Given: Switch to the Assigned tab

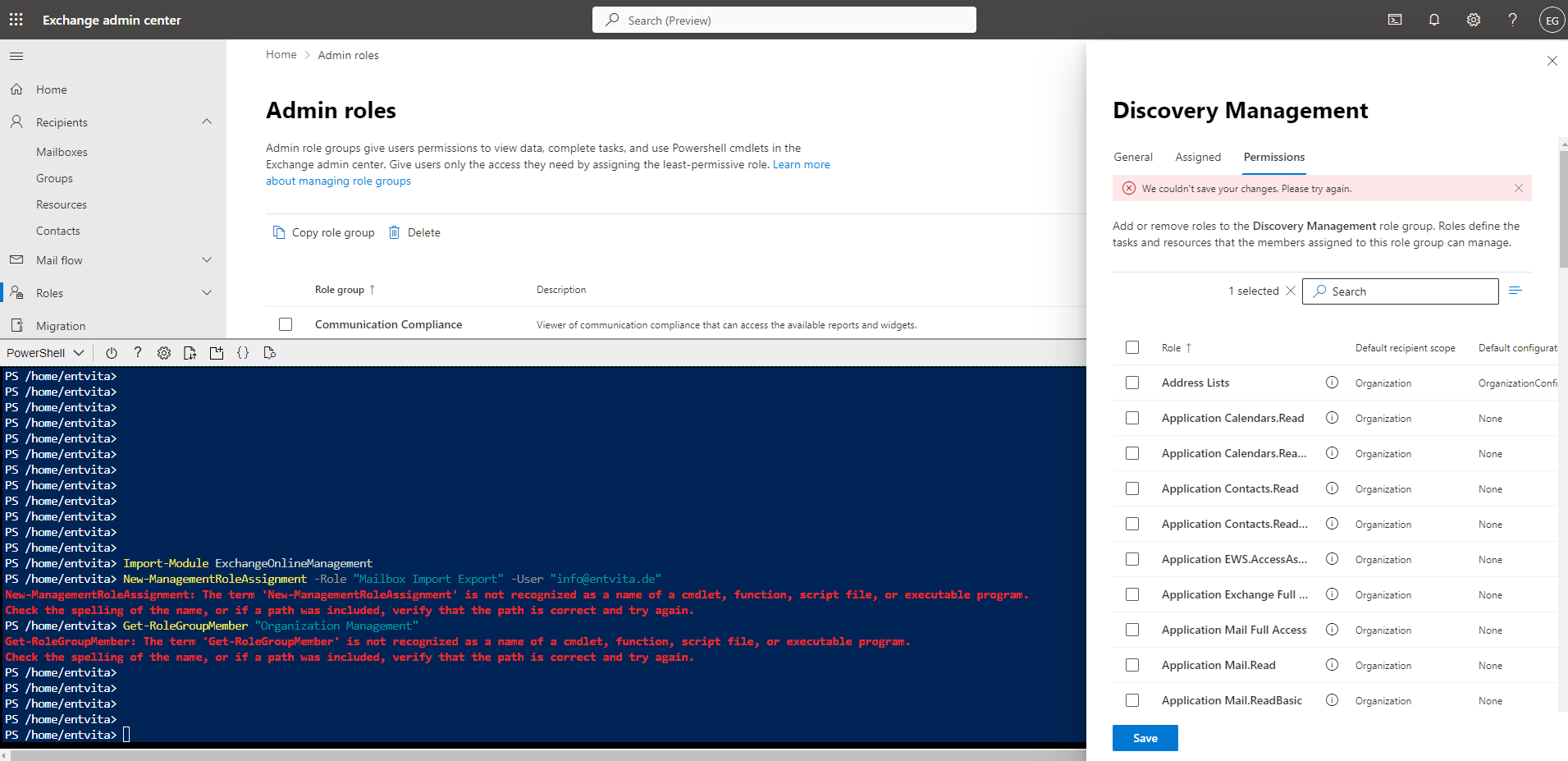Looking at the screenshot, I should point(1198,157).
